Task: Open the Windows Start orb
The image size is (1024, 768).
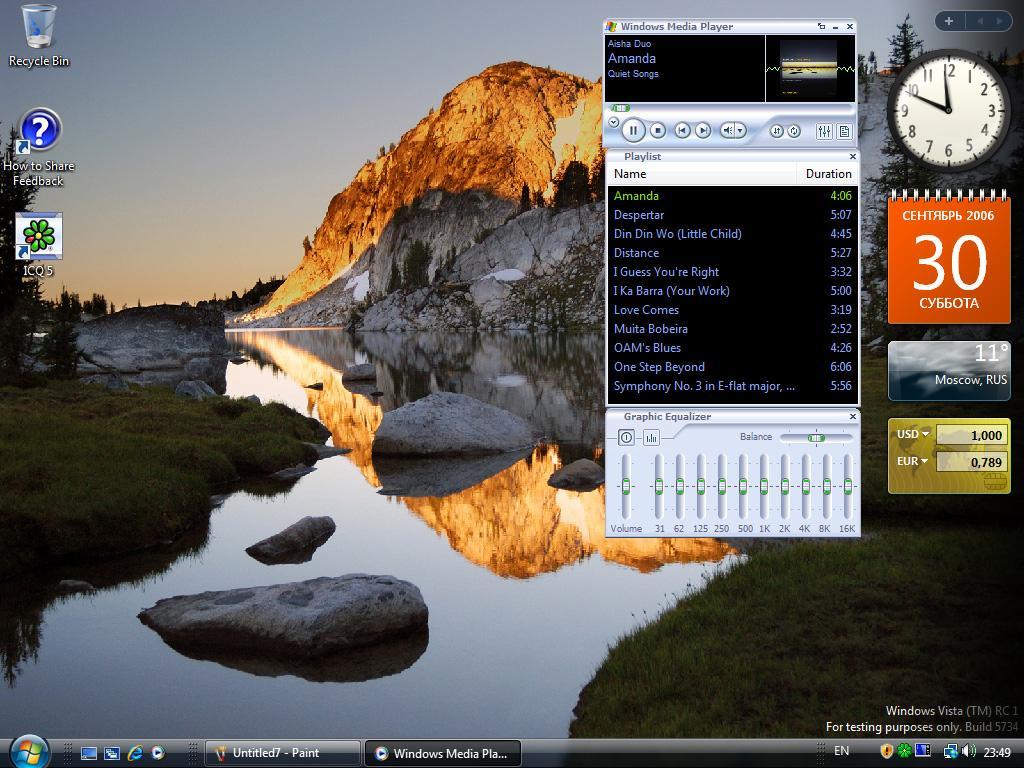Action: (29, 752)
